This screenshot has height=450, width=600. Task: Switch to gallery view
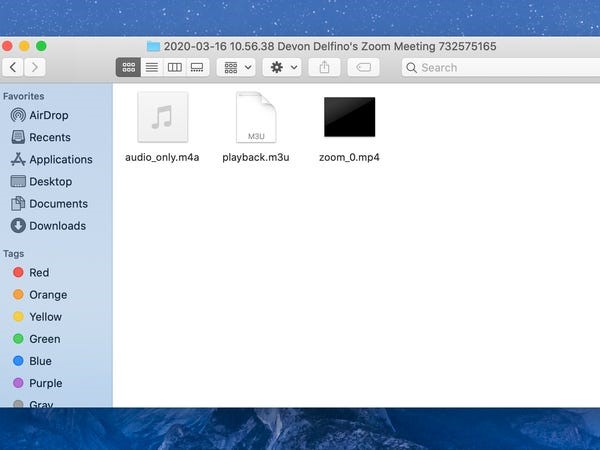click(197, 67)
